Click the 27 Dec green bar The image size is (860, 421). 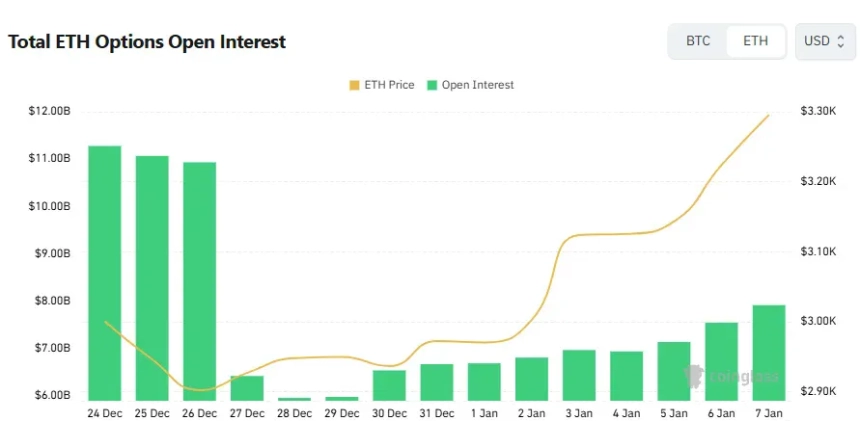coord(247,388)
